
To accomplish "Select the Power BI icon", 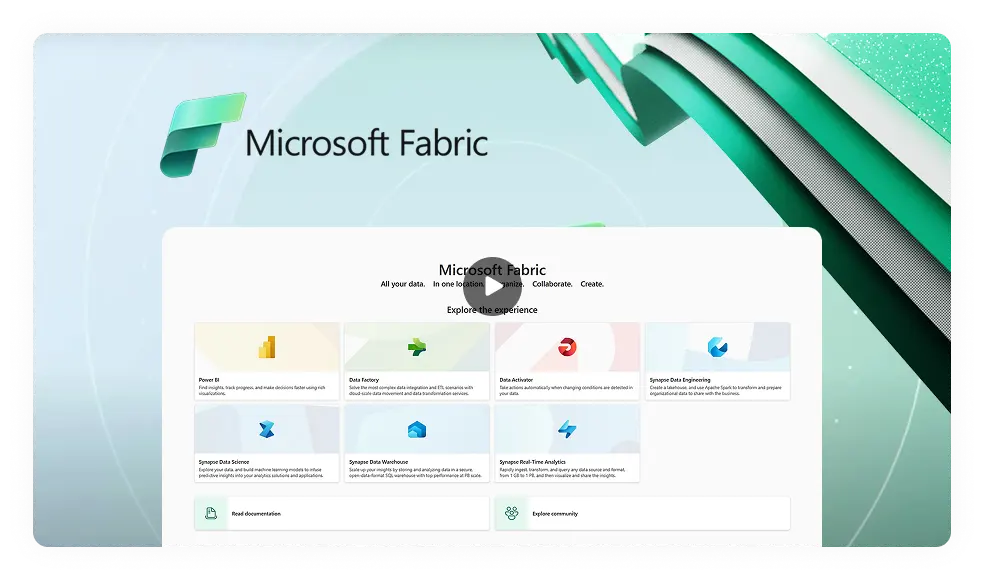I will coord(267,347).
